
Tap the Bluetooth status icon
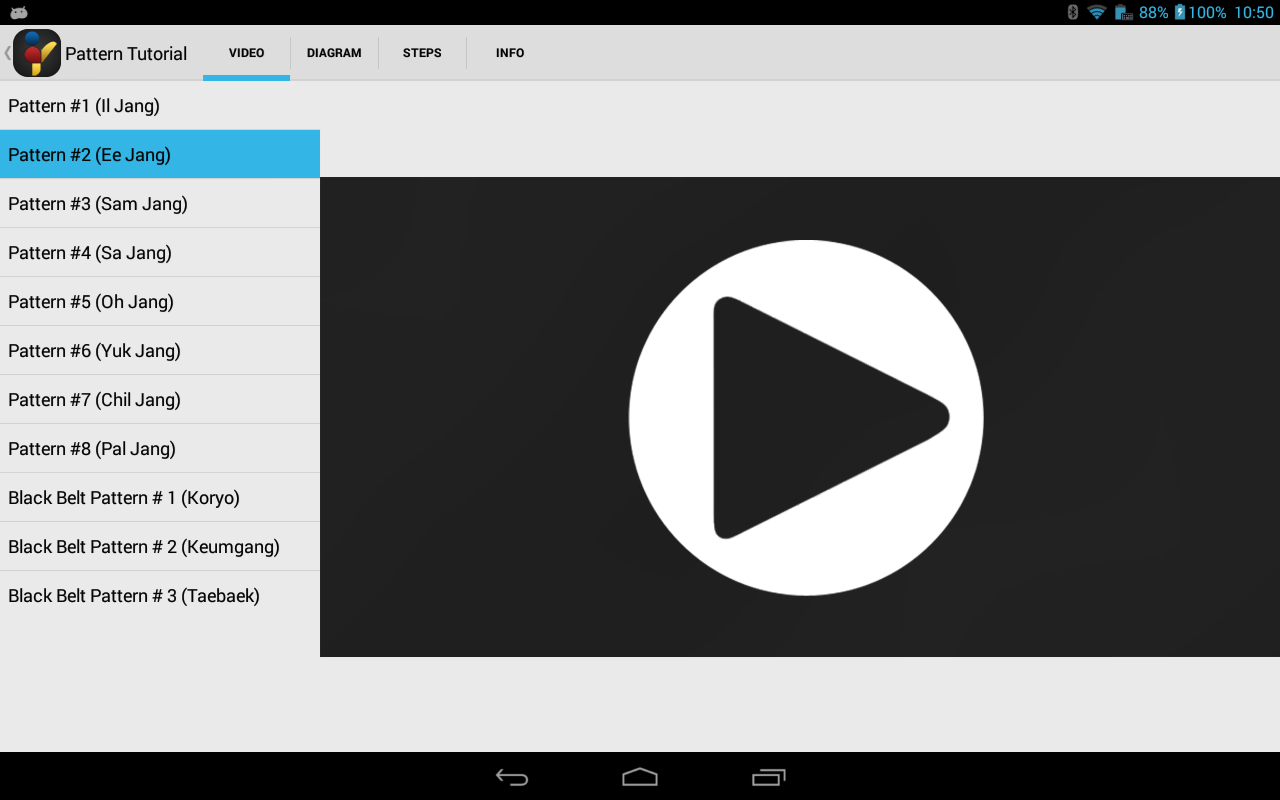[x=1073, y=12]
